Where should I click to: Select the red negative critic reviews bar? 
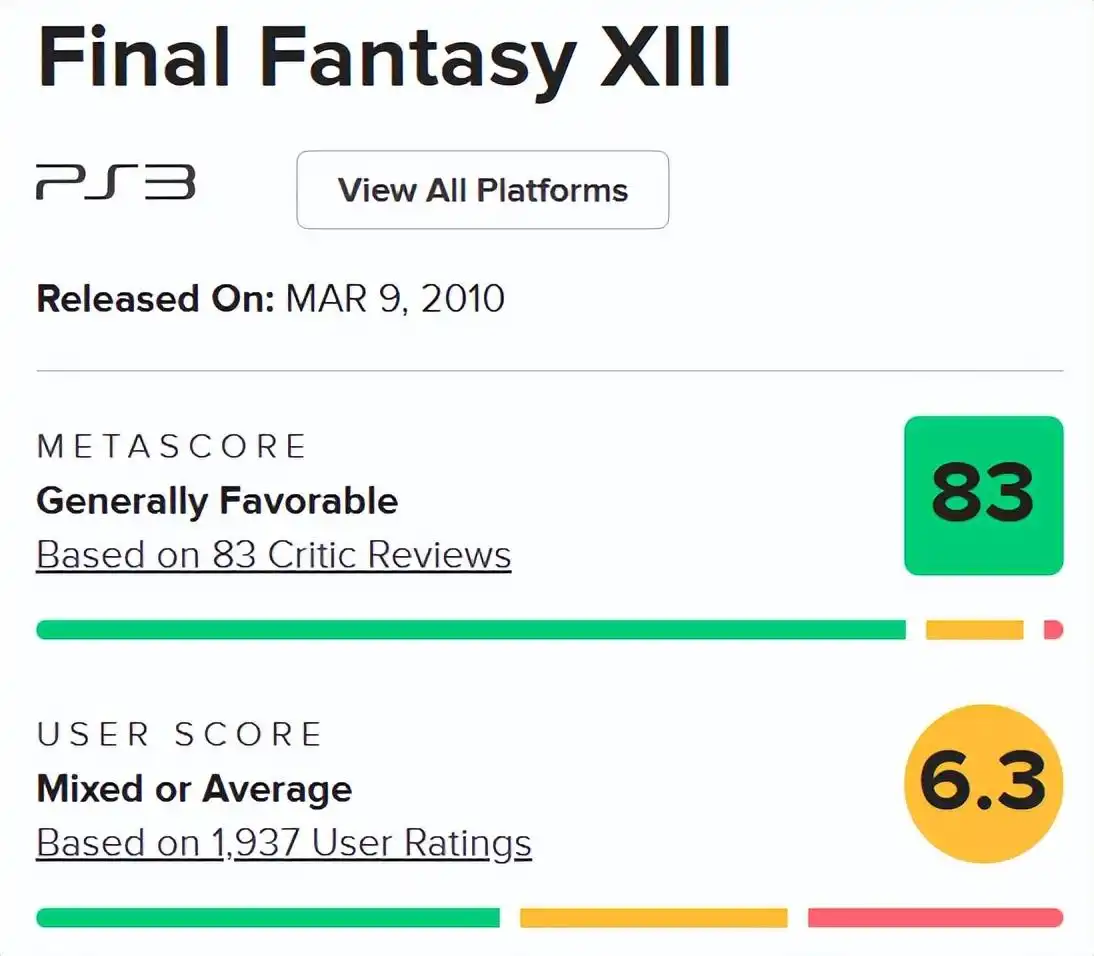point(1052,630)
